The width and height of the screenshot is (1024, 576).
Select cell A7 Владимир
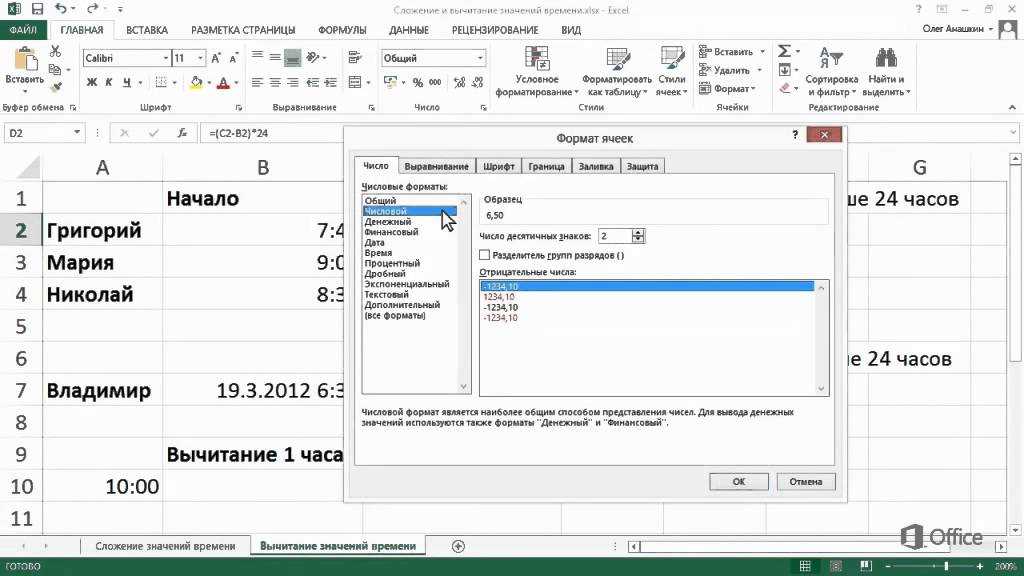click(x=103, y=391)
